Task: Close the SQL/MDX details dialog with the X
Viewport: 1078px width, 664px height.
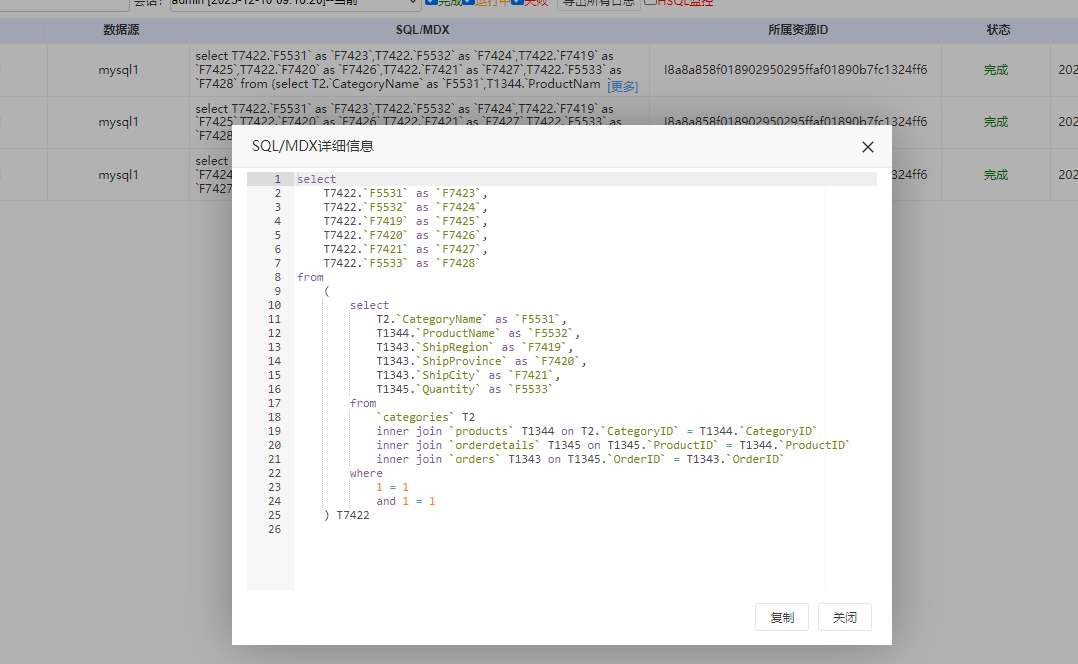Action: pyautogui.click(x=868, y=146)
